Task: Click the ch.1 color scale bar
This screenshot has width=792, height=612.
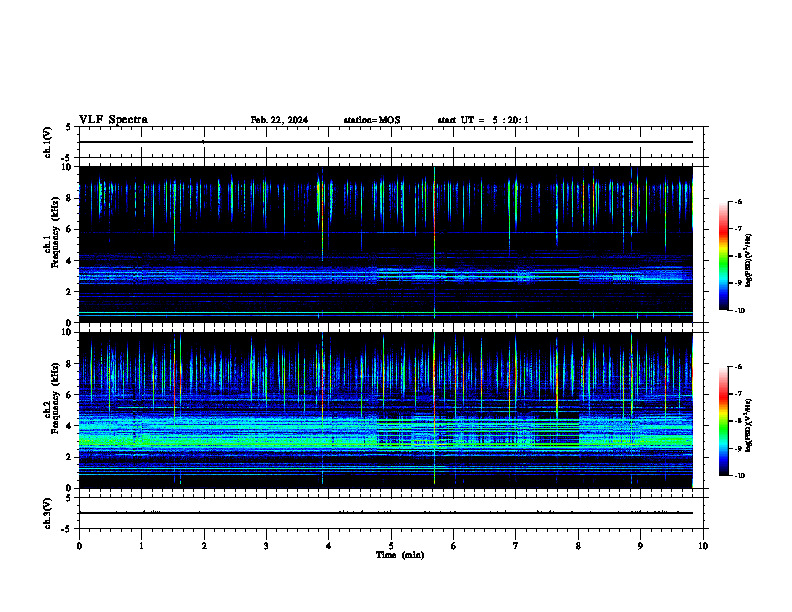Action: coord(723,256)
